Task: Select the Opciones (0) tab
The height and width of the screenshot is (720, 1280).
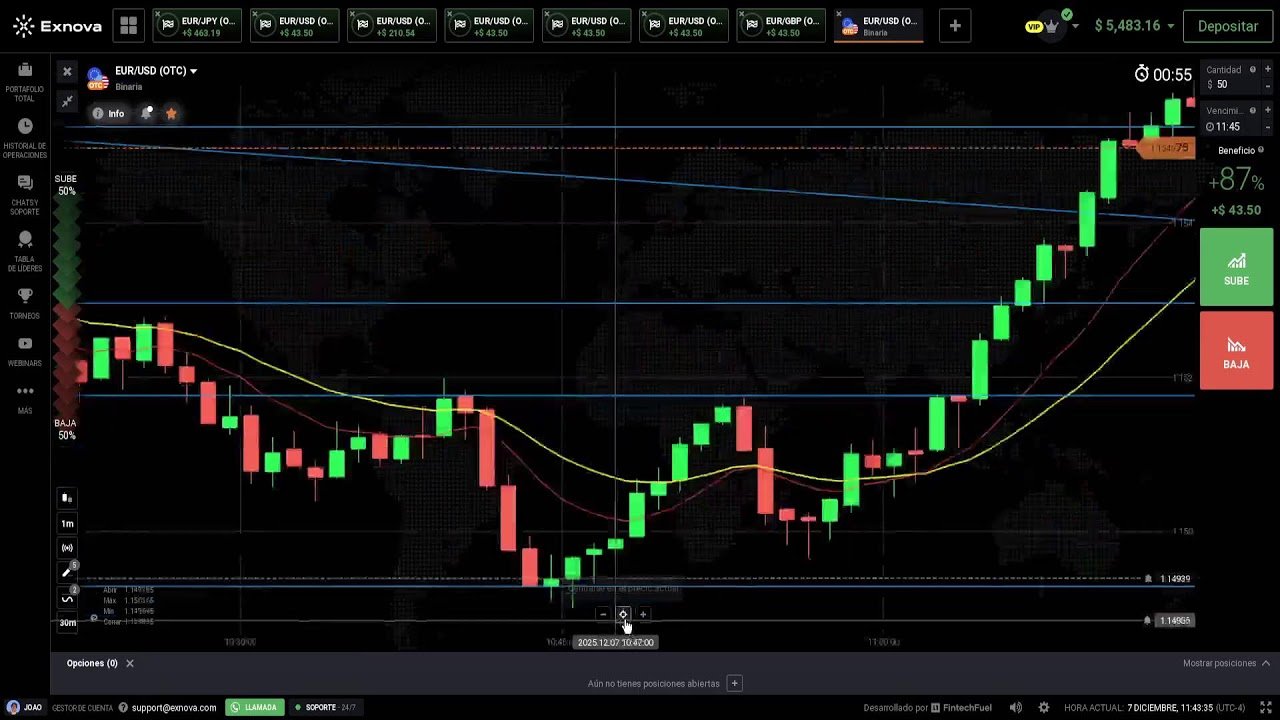Action: [x=92, y=663]
